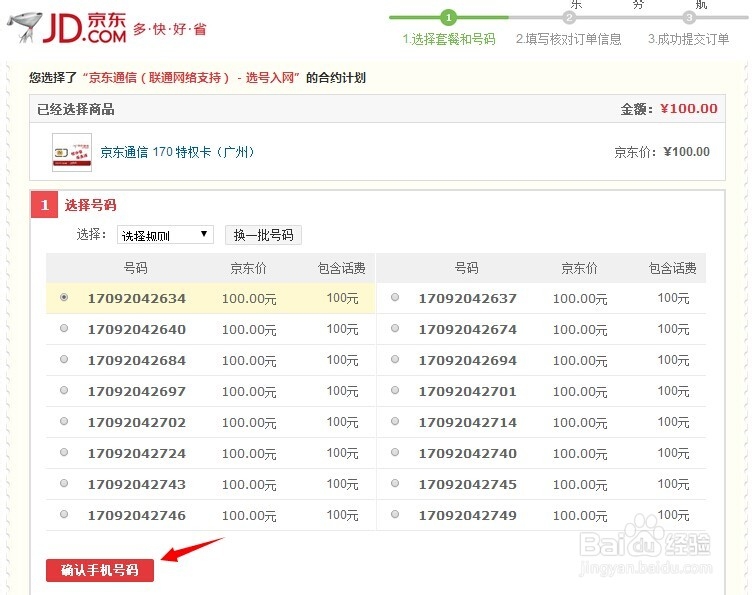
Task: Click the 选择号码 section title
Action: coord(91,205)
